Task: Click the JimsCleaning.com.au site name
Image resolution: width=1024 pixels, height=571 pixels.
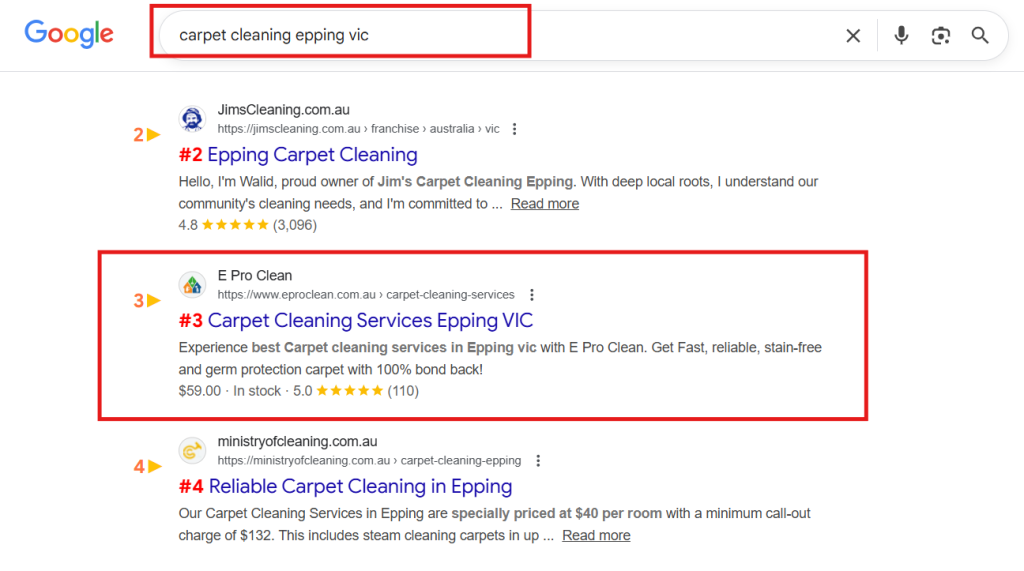Action: pyautogui.click(x=284, y=110)
